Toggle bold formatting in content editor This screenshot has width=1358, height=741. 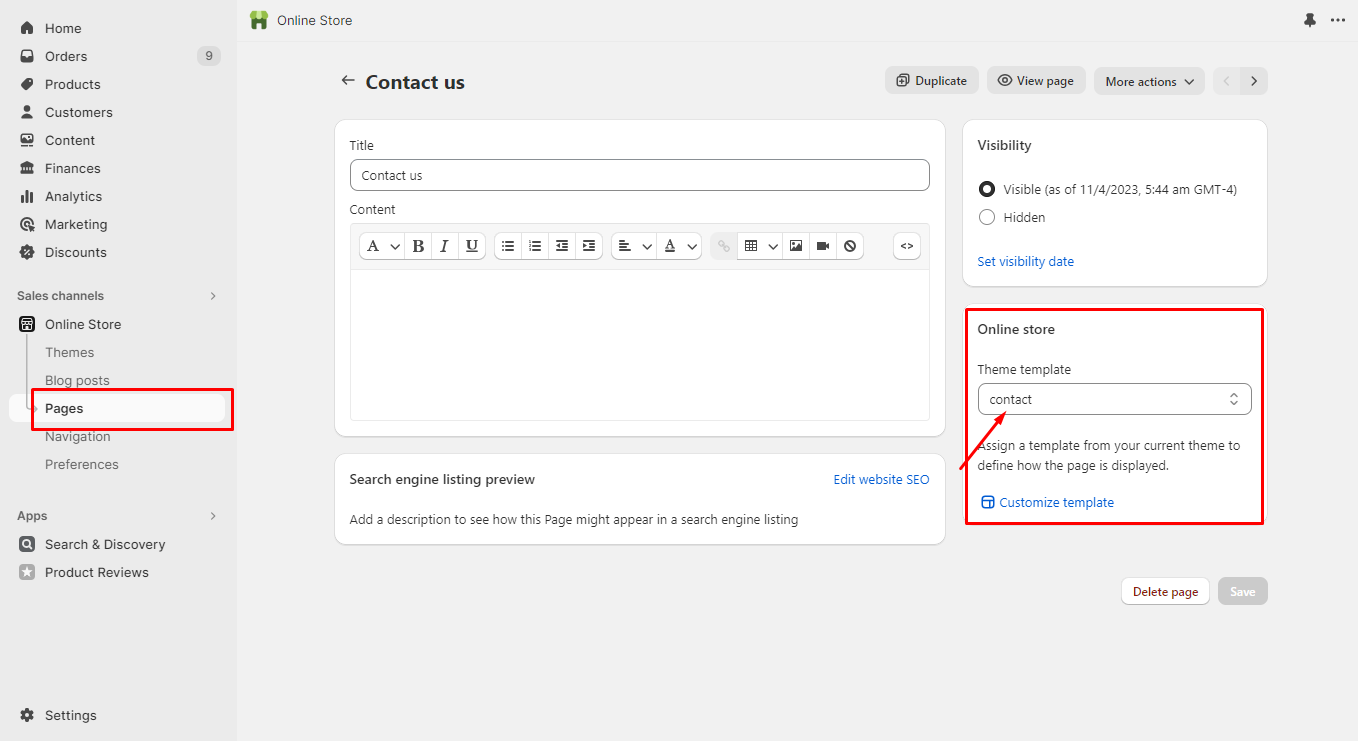tap(418, 246)
